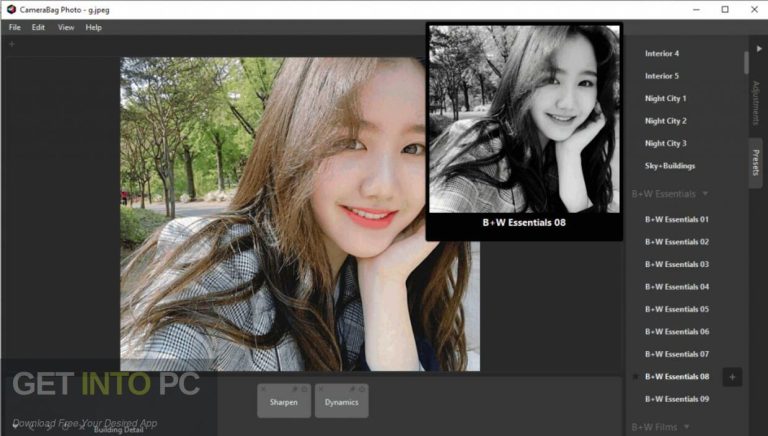Apply the Sky+Buildings preset
The image size is (768, 436).
(670, 166)
